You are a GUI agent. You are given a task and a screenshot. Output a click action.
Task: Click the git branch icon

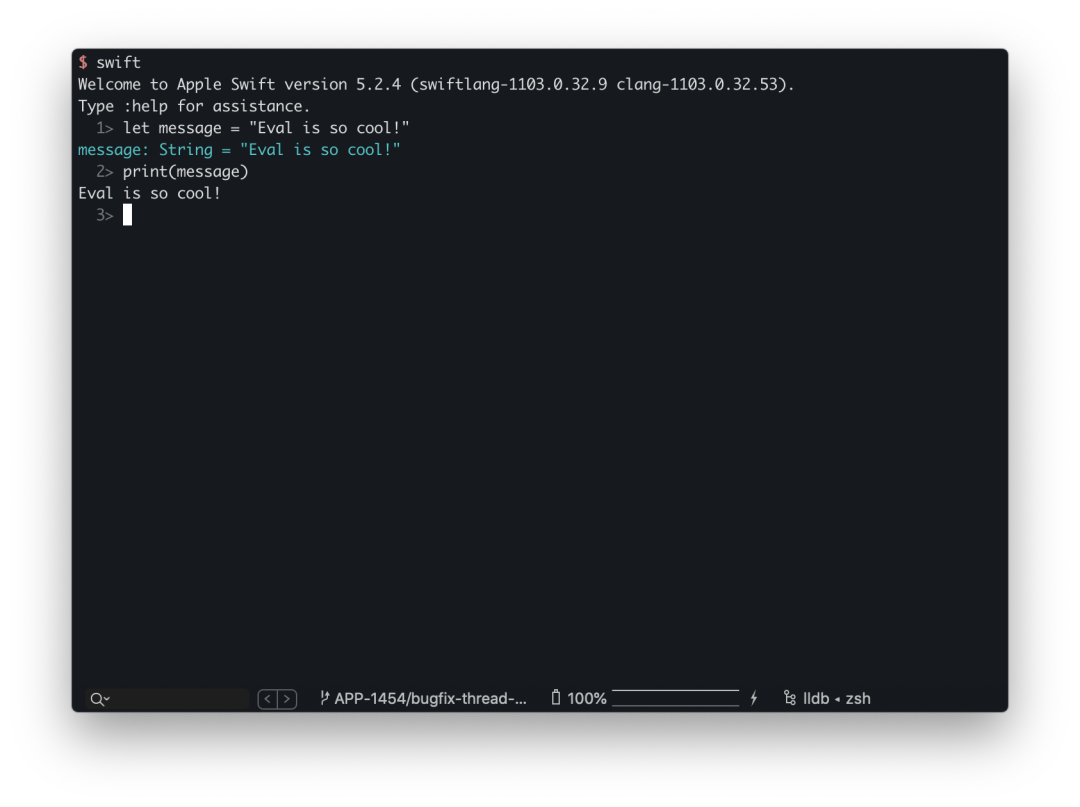pyautogui.click(x=324, y=698)
